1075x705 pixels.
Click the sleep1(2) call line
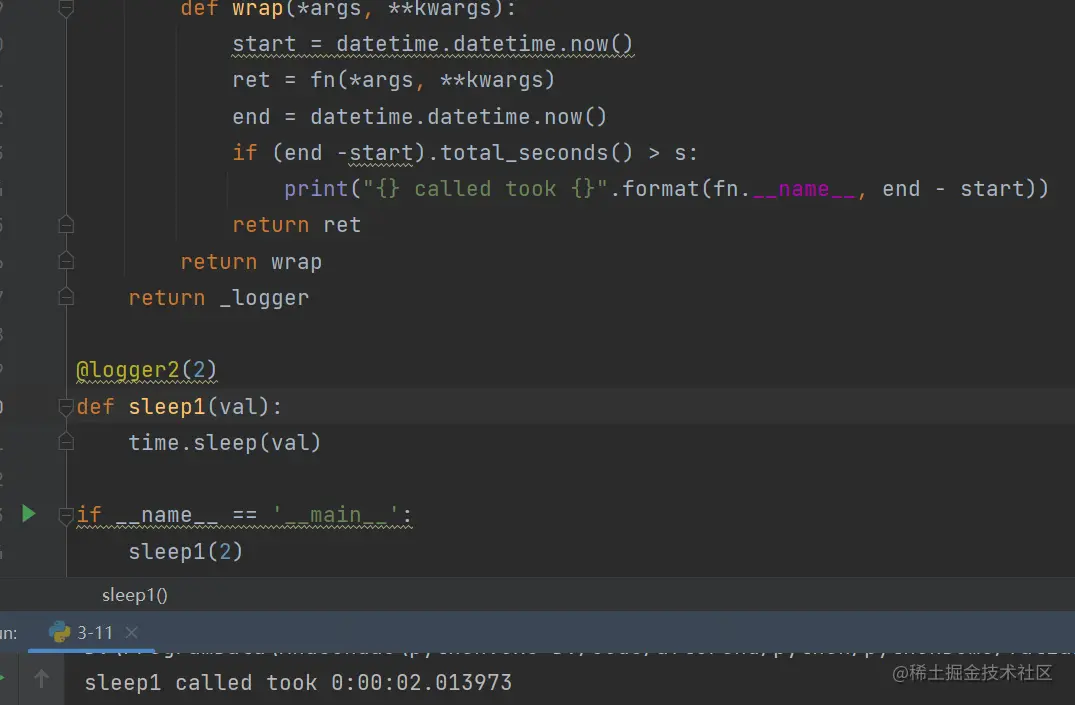tap(186, 551)
